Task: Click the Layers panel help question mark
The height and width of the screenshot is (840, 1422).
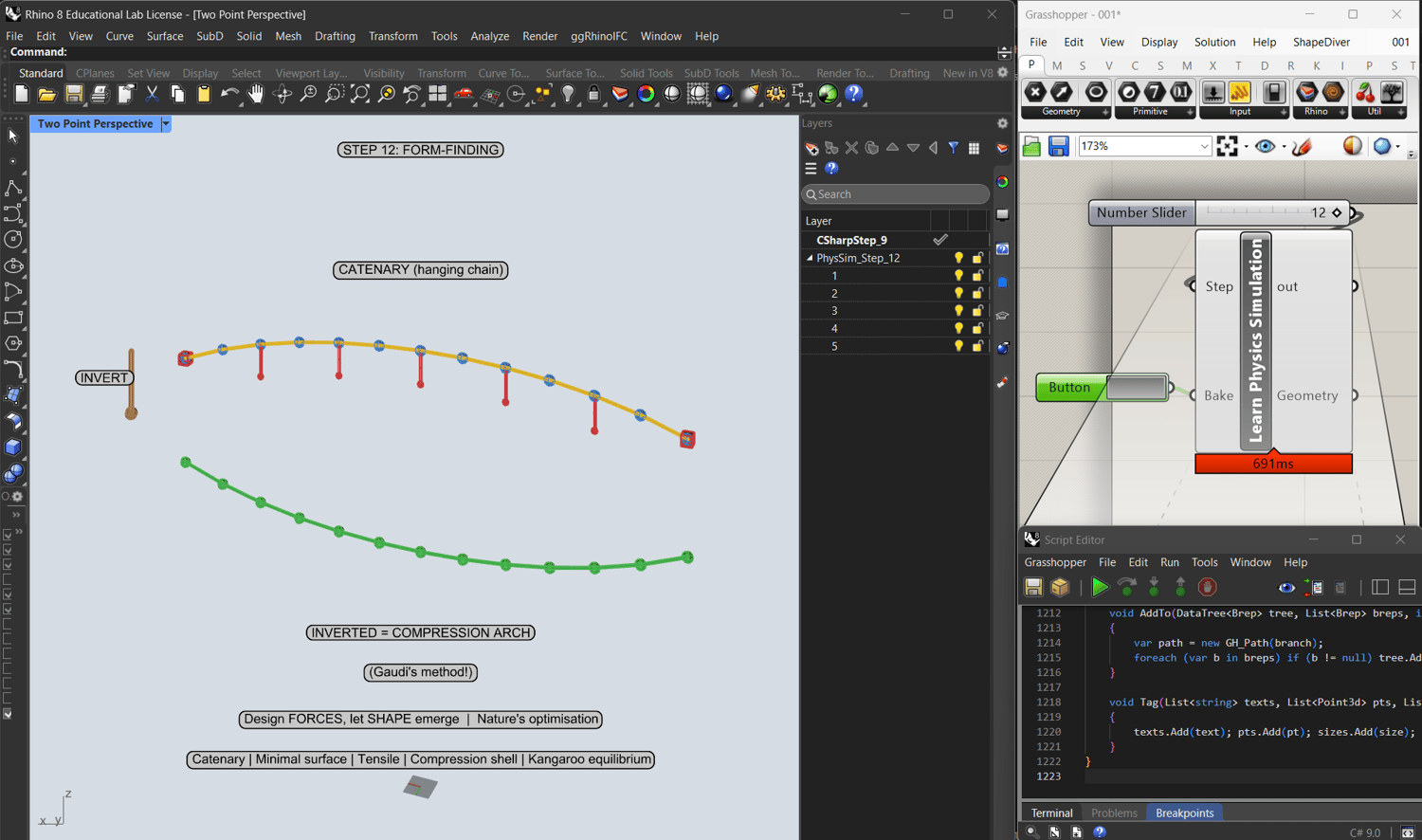Action: (x=831, y=169)
